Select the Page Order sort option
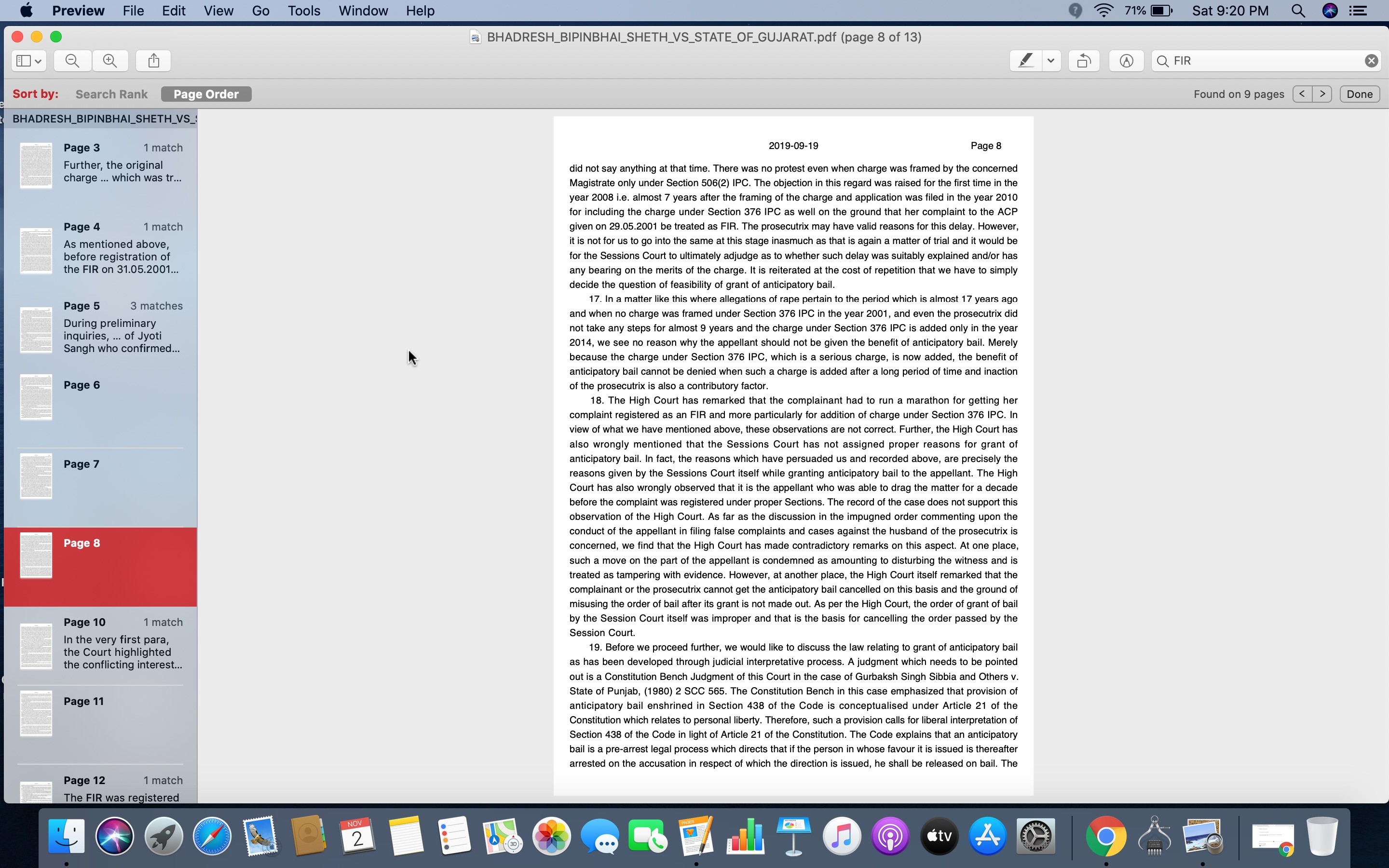Viewport: 1389px width, 868px height. pyautogui.click(x=206, y=94)
